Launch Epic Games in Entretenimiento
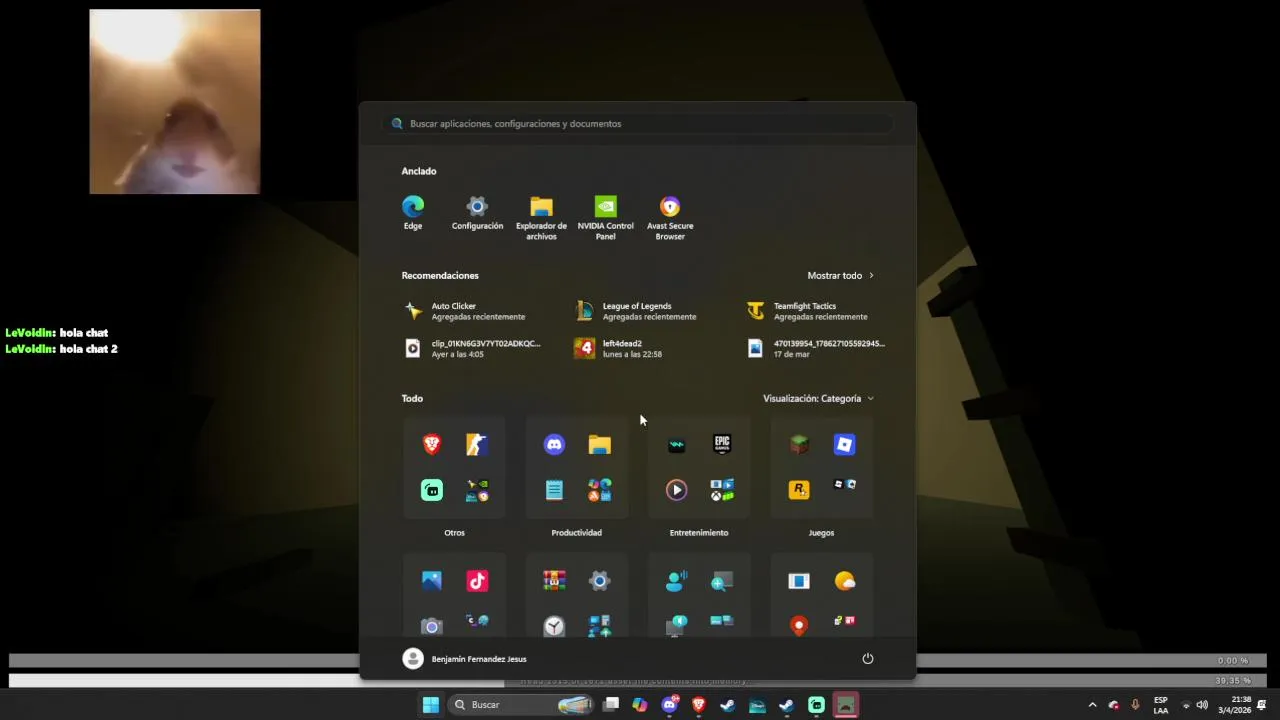Image resolution: width=1280 pixels, height=720 pixels. pyautogui.click(x=722, y=444)
